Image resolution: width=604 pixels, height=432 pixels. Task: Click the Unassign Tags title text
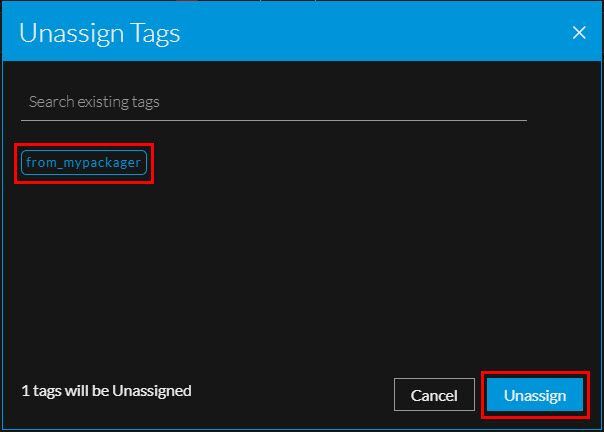pyautogui.click(x=100, y=32)
